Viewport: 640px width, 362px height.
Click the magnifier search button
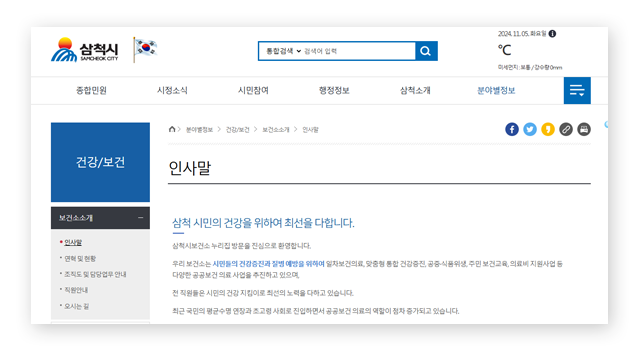tap(426, 51)
